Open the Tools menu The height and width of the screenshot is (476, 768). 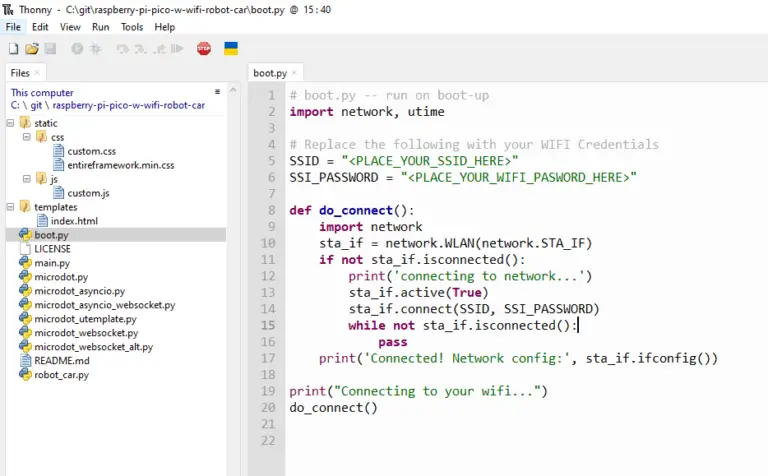(132, 27)
